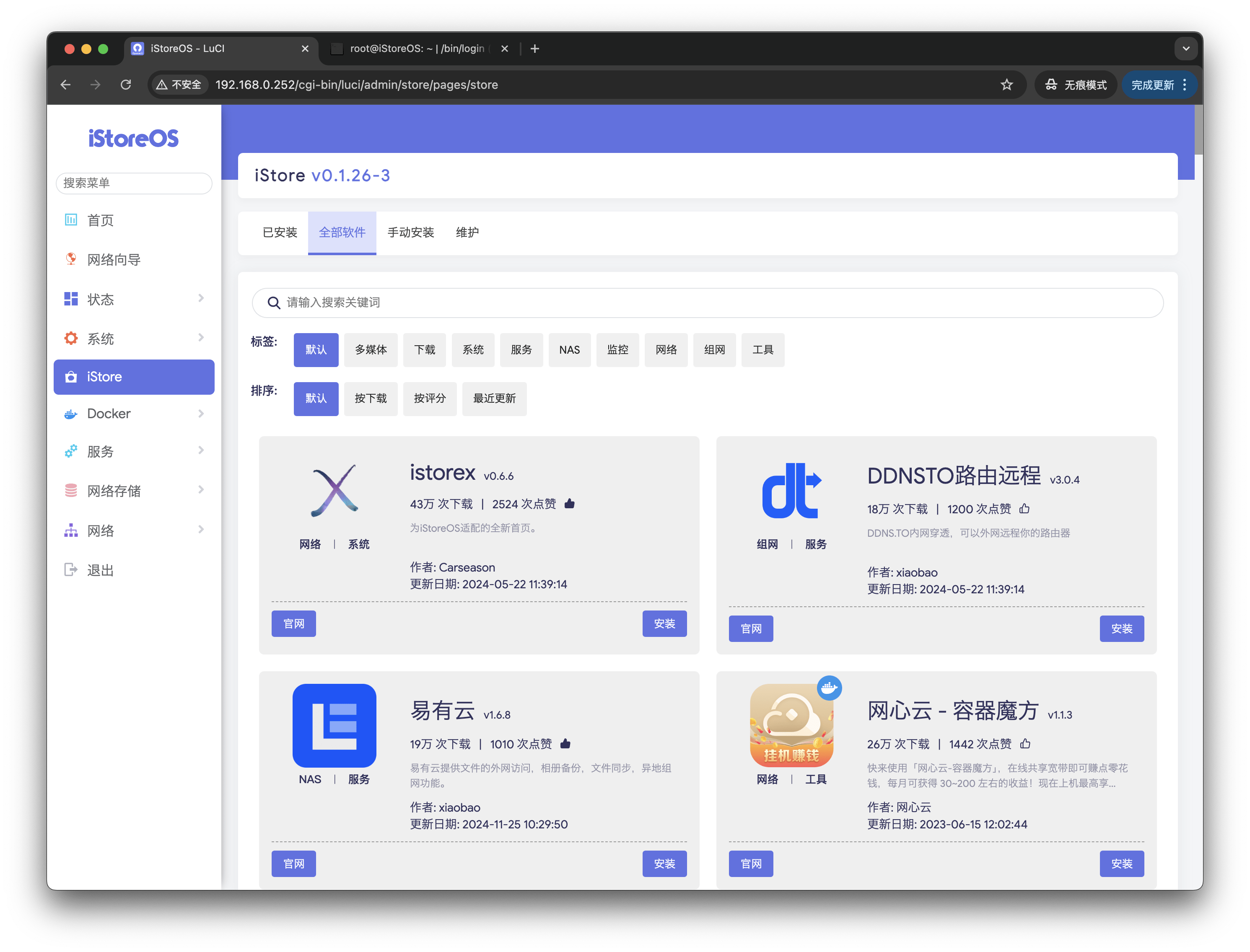Select iStore in the sidebar
Image resolution: width=1250 pixels, height=952 pixels.
tap(134, 377)
